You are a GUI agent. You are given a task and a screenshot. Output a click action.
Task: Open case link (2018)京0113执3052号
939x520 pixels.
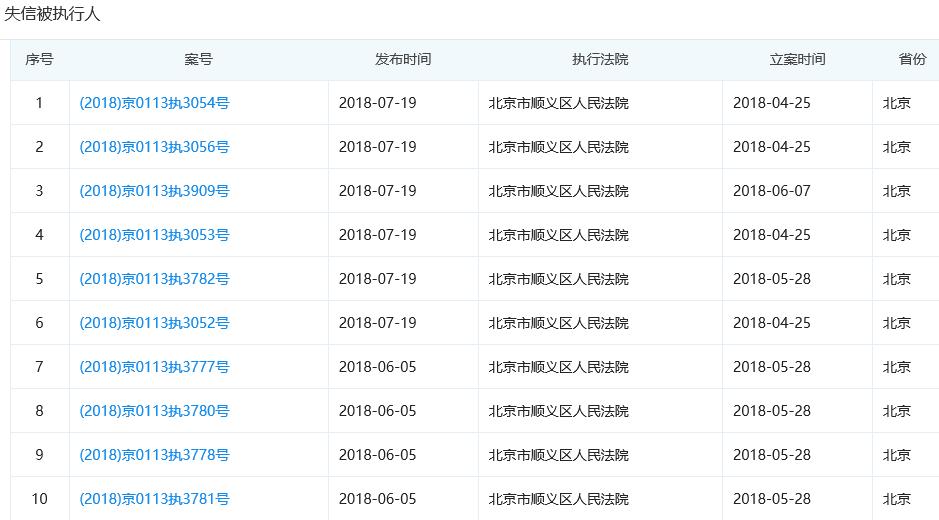click(155, 323)
